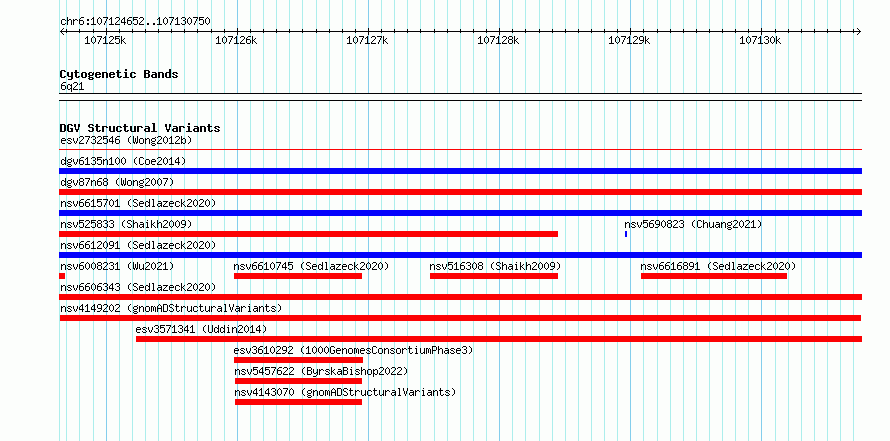Click the 107125k ruler label

click(x=106, y=40)
